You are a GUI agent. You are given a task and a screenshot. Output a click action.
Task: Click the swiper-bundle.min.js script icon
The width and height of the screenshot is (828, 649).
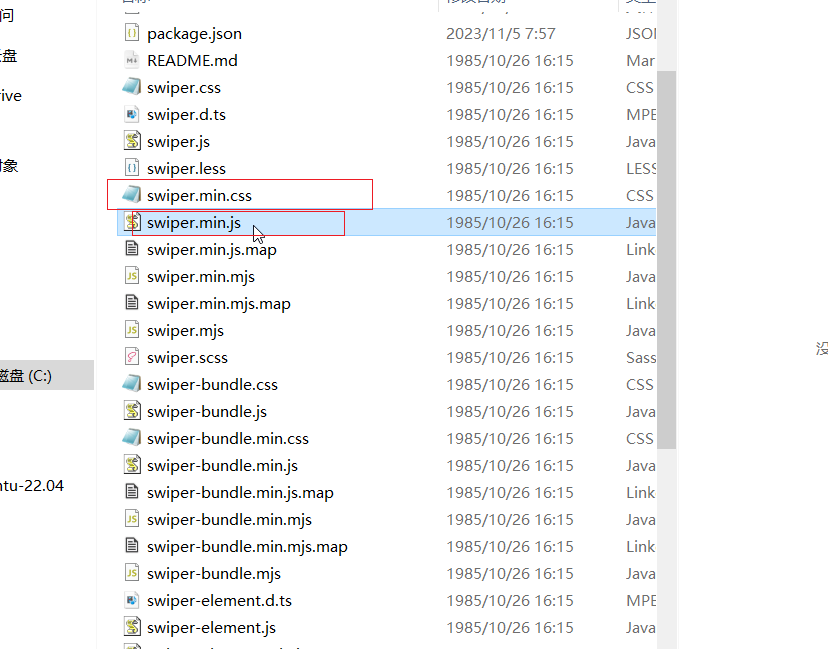tap(132, 465)
